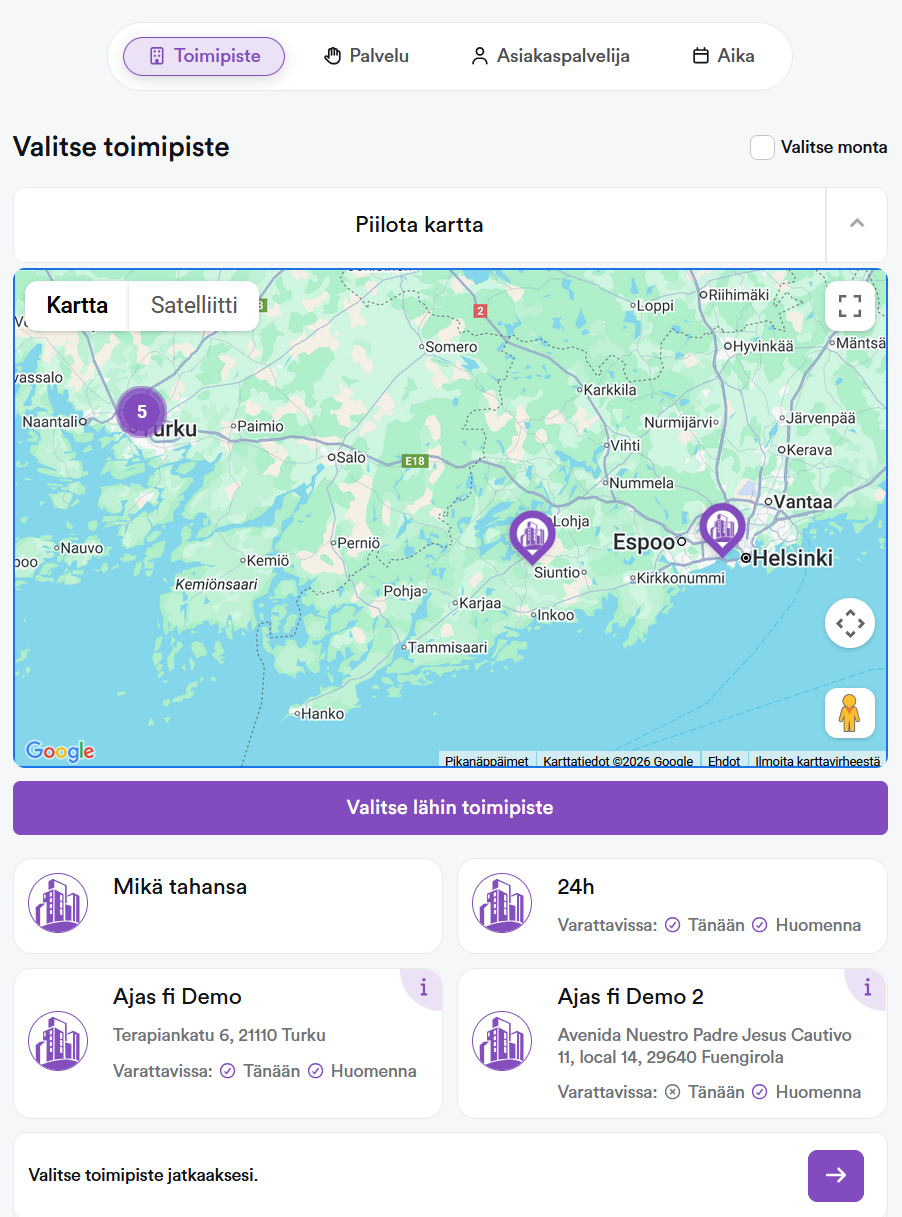Screen dimensions: 902x1217
Task: Select the location pin near Siuntio
Action: pyautogui.click(x=532, y=536)
